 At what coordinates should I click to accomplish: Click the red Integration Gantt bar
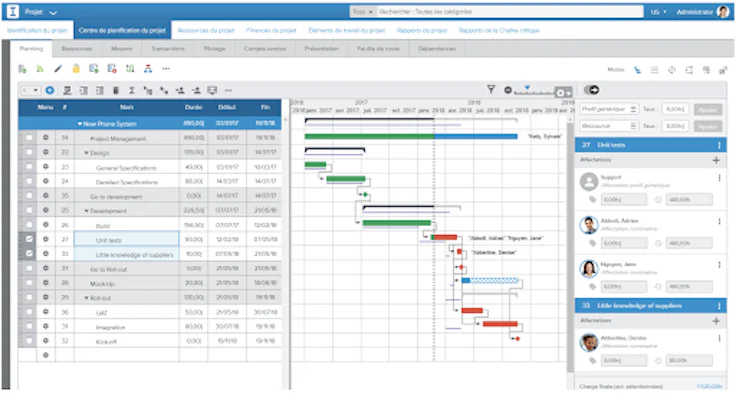(500, 324)
